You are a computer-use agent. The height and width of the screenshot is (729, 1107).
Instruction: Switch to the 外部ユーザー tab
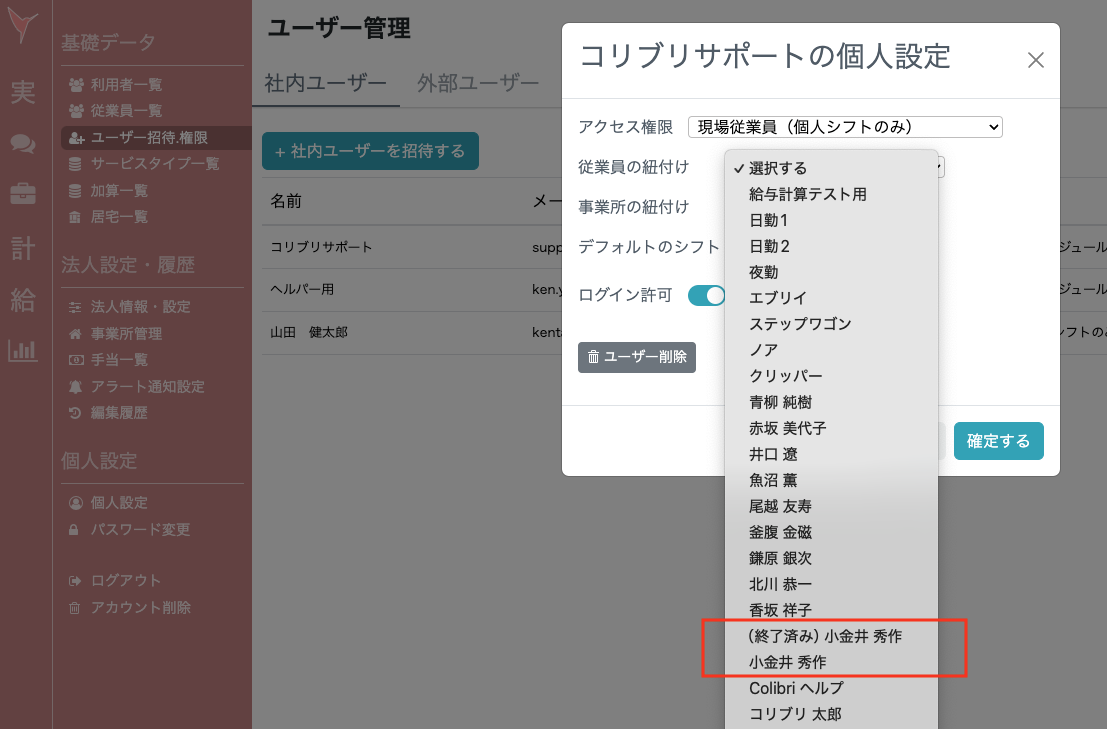pos(477,85)
